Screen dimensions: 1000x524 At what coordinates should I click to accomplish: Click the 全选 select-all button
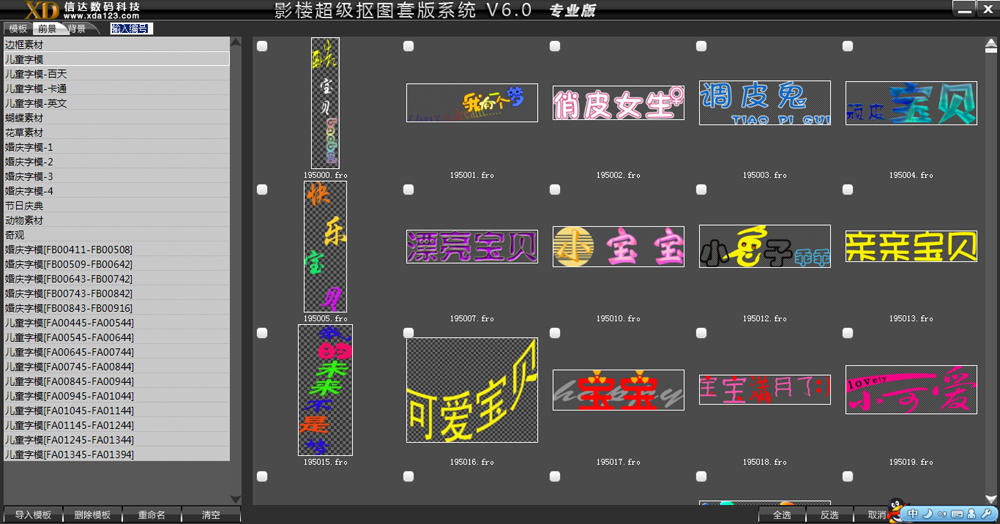(x=782, y=514)
